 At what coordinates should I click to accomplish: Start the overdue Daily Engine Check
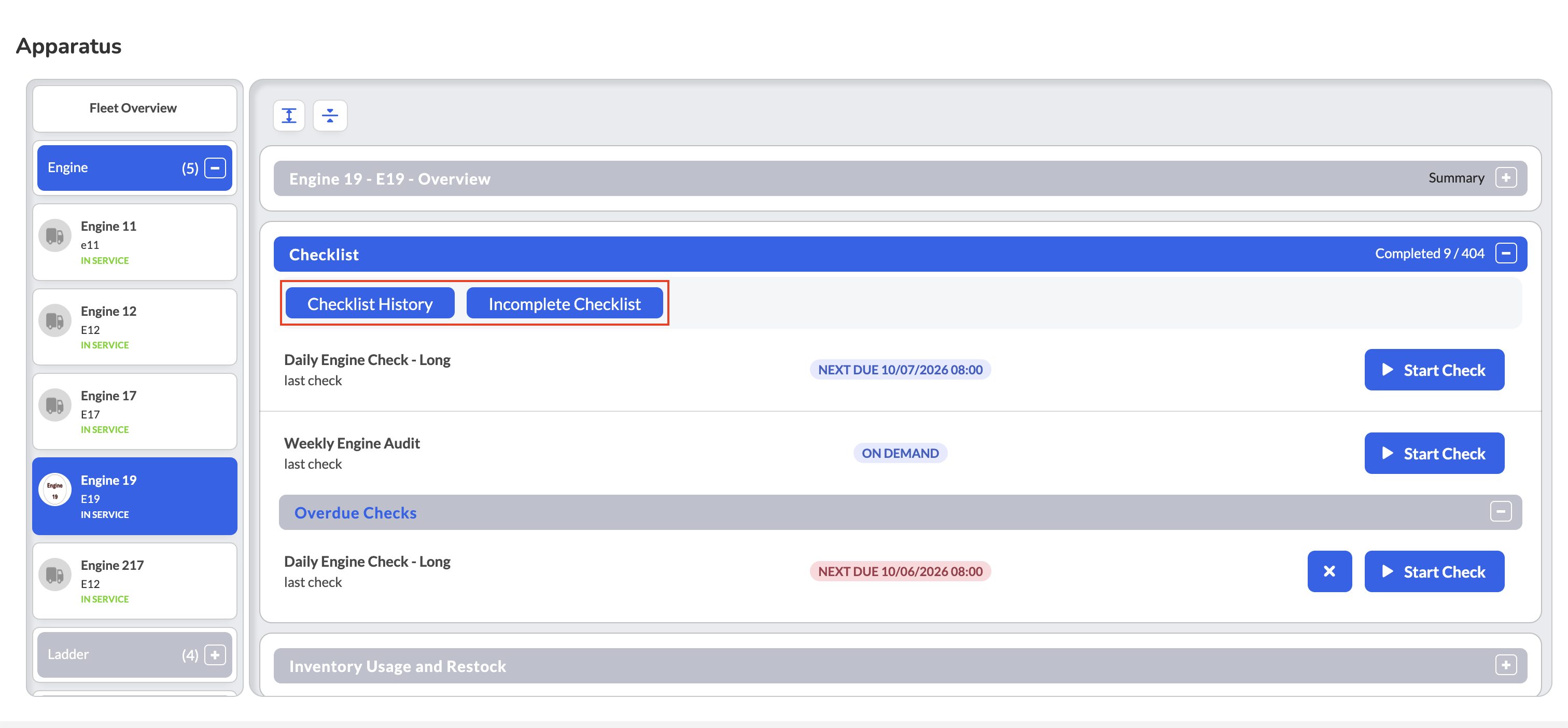(x=1434, y=571)
